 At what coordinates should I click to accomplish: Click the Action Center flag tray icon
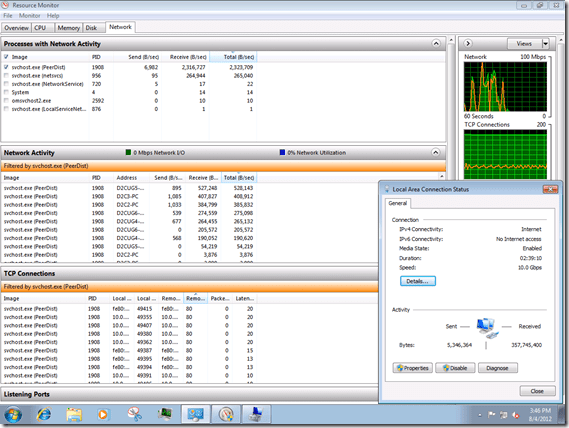tap(491, 415)
